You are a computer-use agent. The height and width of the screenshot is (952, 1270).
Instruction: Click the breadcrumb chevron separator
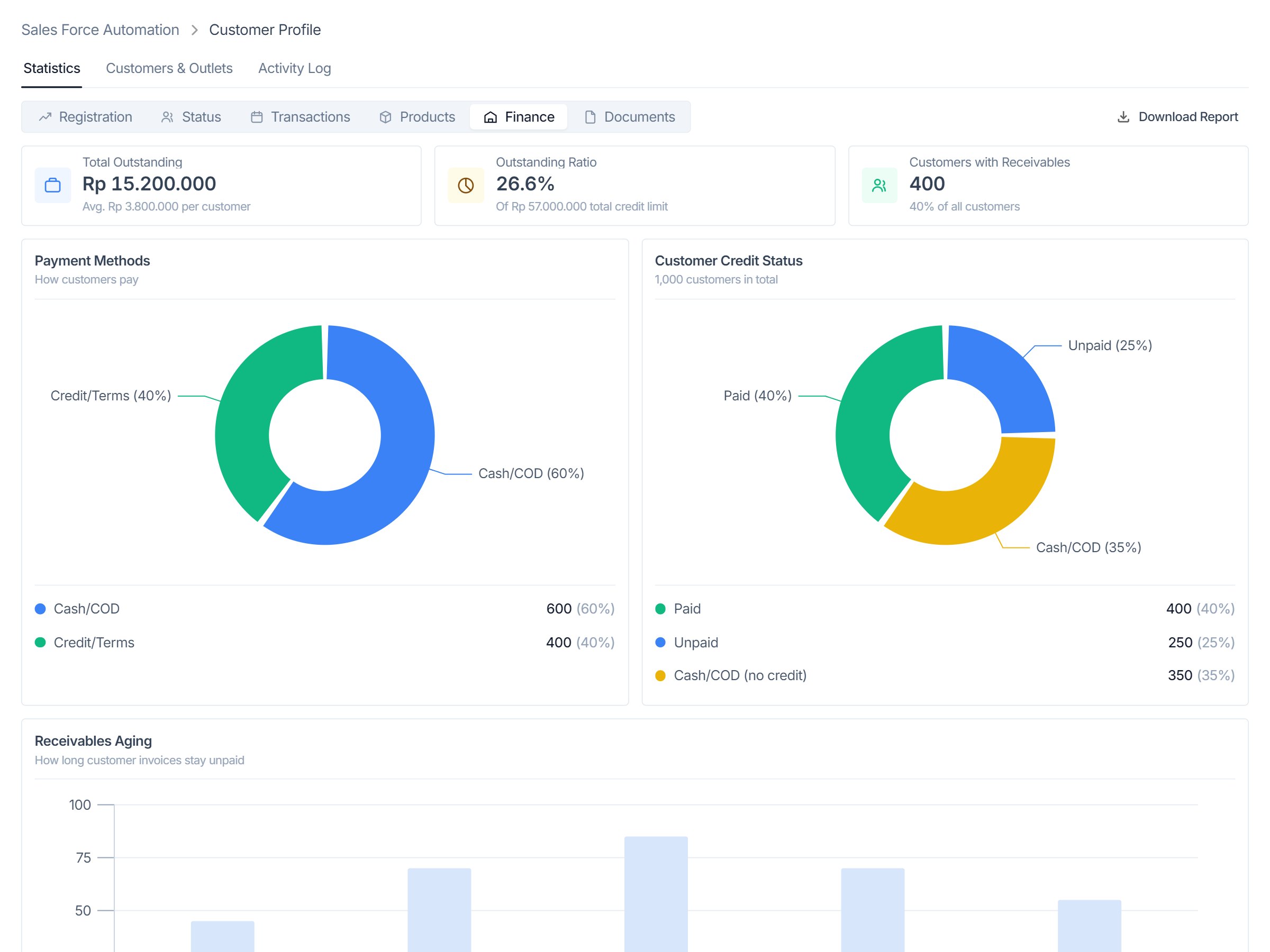[195, 30]
